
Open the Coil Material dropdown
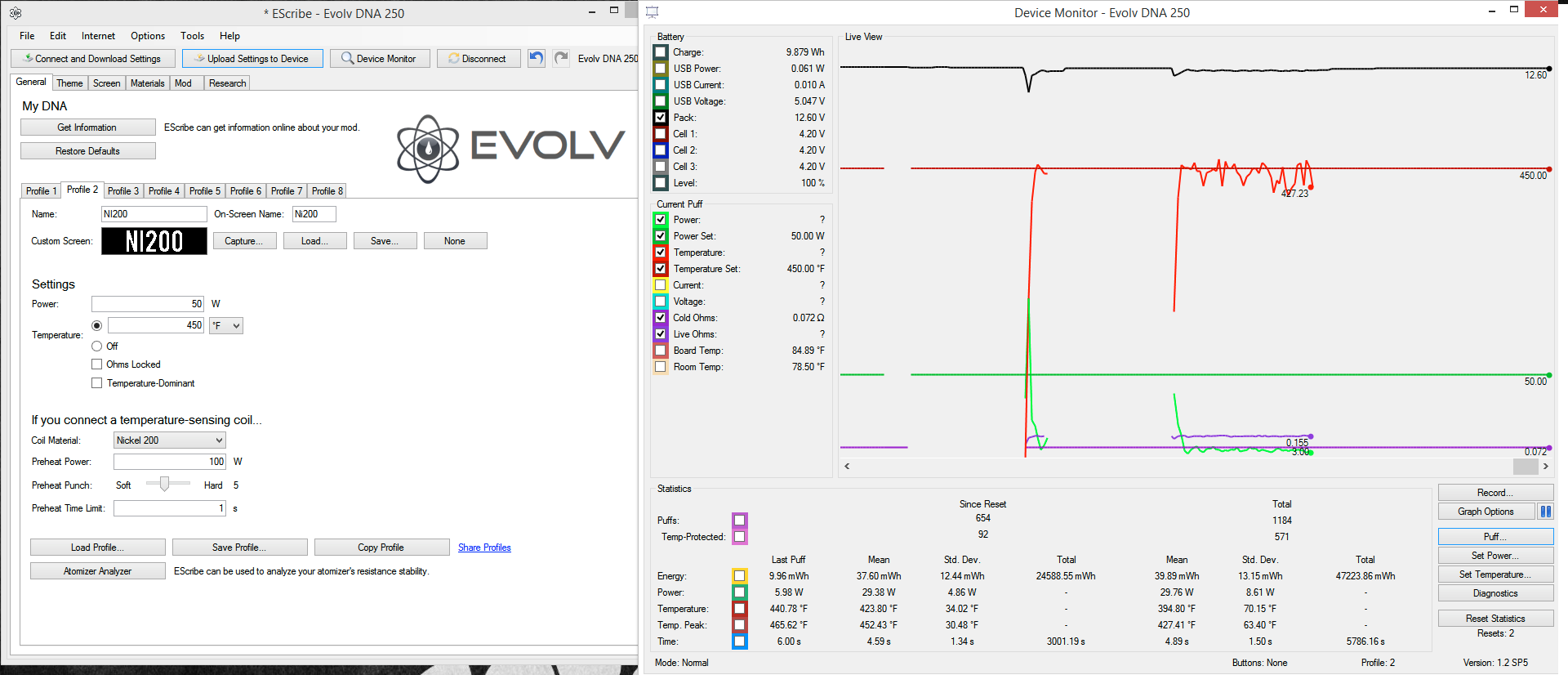pos(169,440)
